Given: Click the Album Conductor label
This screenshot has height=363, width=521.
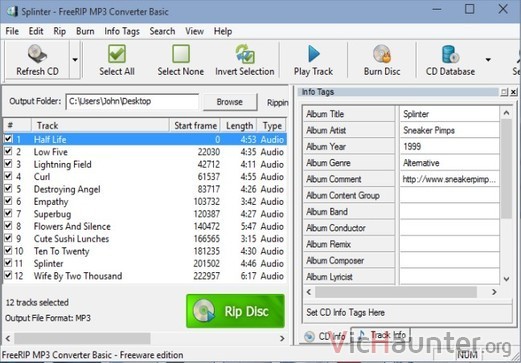Looking at the screenshot, I should [x=336, y=228].
